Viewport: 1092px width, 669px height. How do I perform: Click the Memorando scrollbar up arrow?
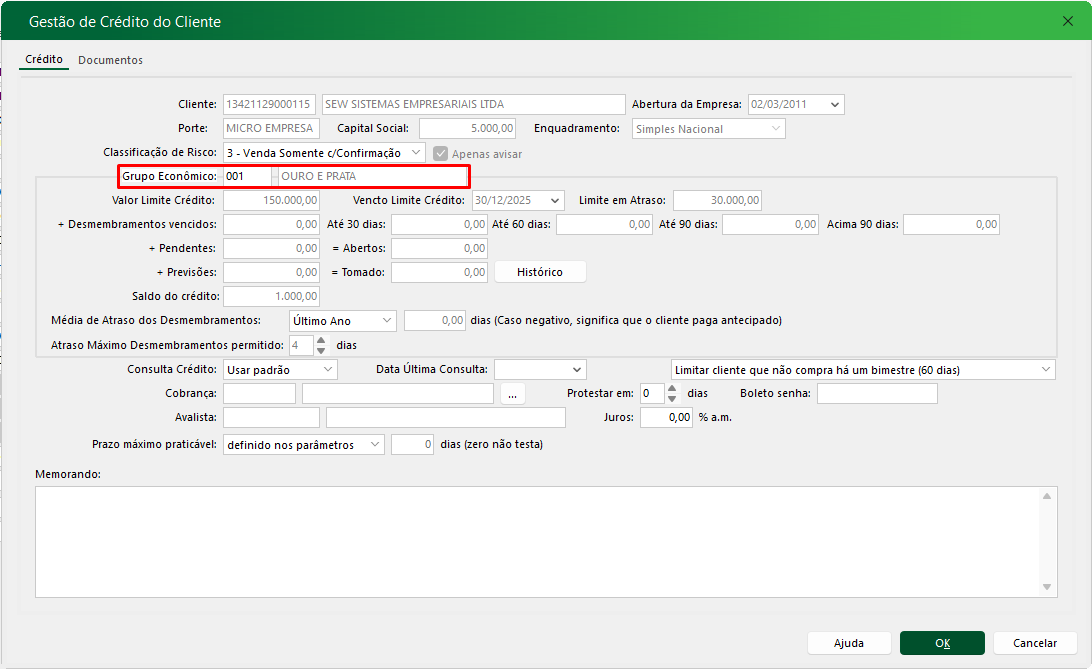pyautogui.click(x=1047, y=496)
